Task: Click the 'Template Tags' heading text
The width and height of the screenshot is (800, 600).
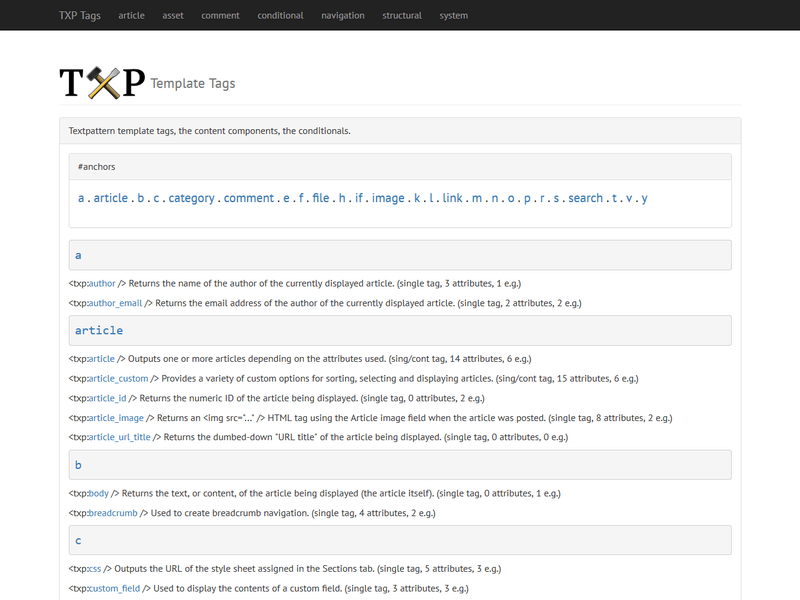Action: 193,83
